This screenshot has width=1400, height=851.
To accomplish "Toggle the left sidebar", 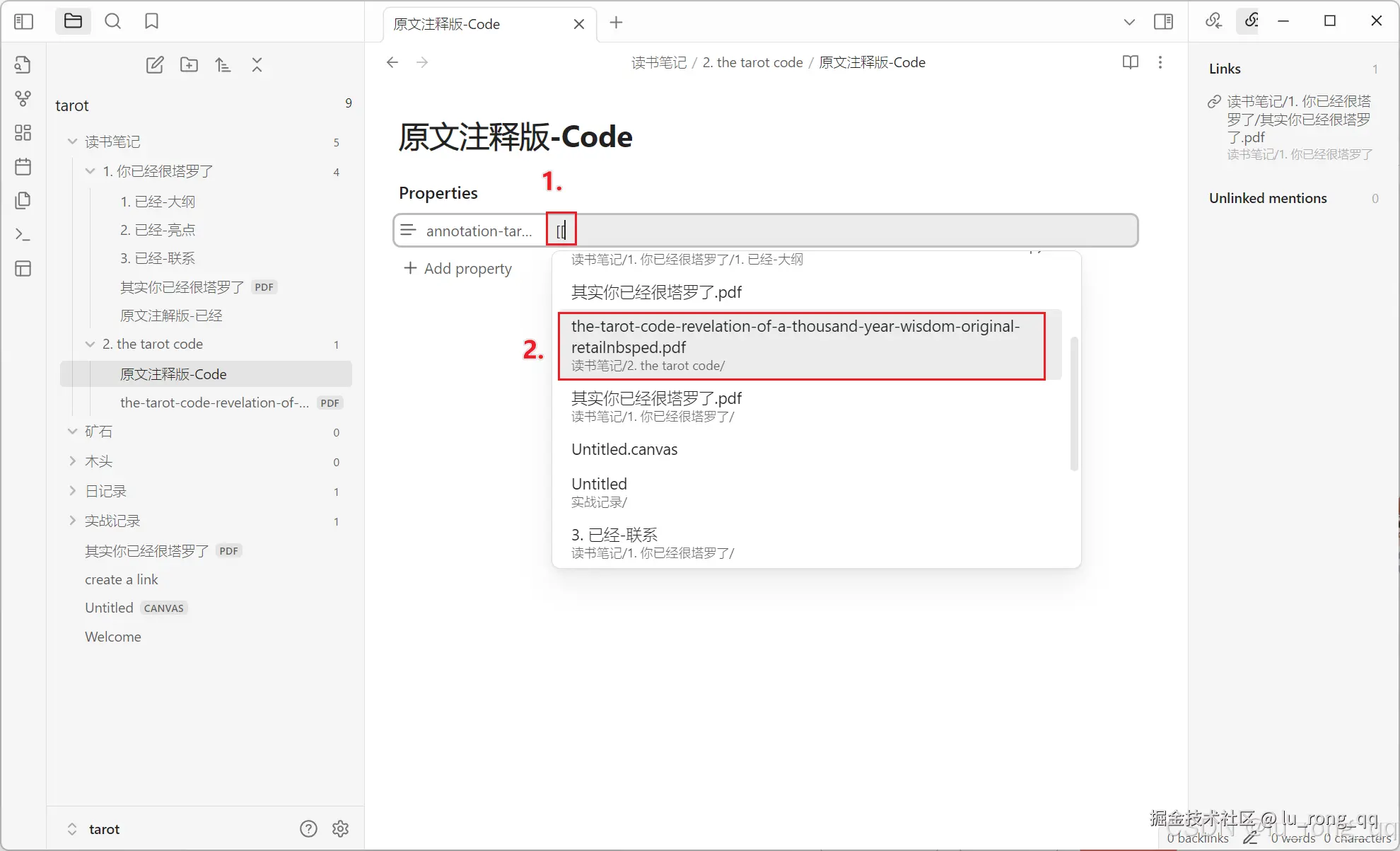I will click(23, 21).
